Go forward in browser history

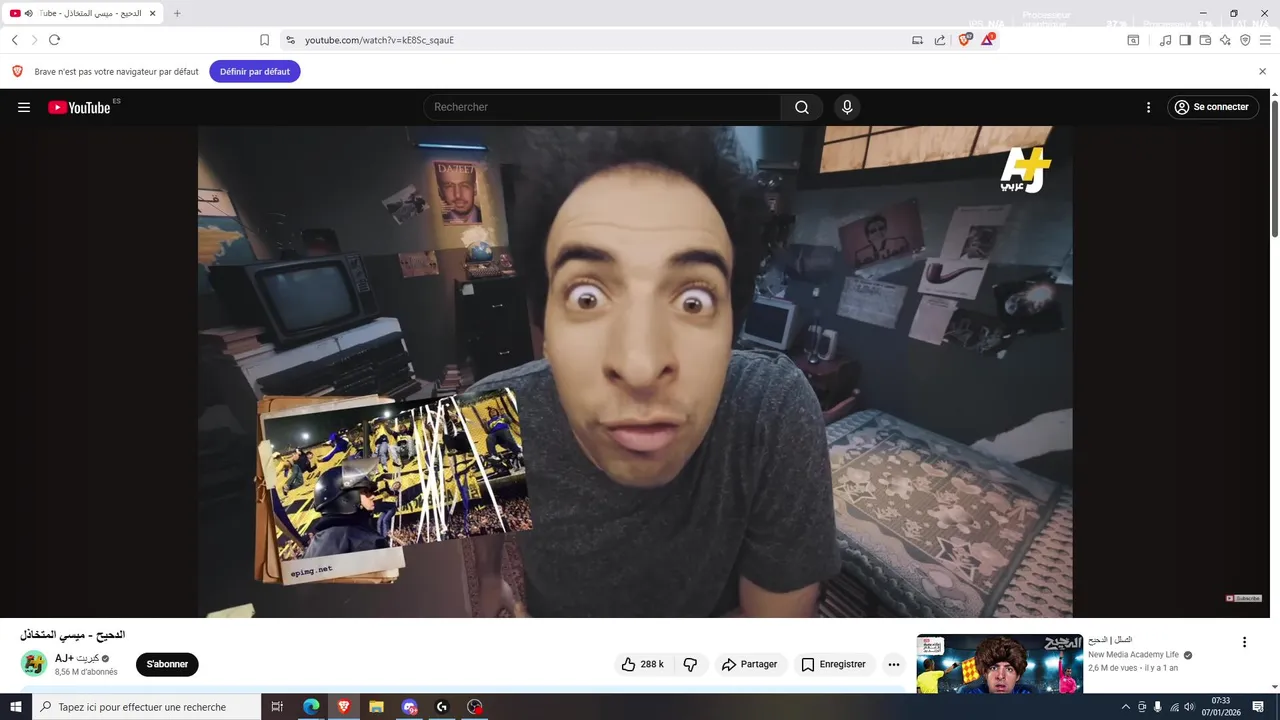pos(35,40)
